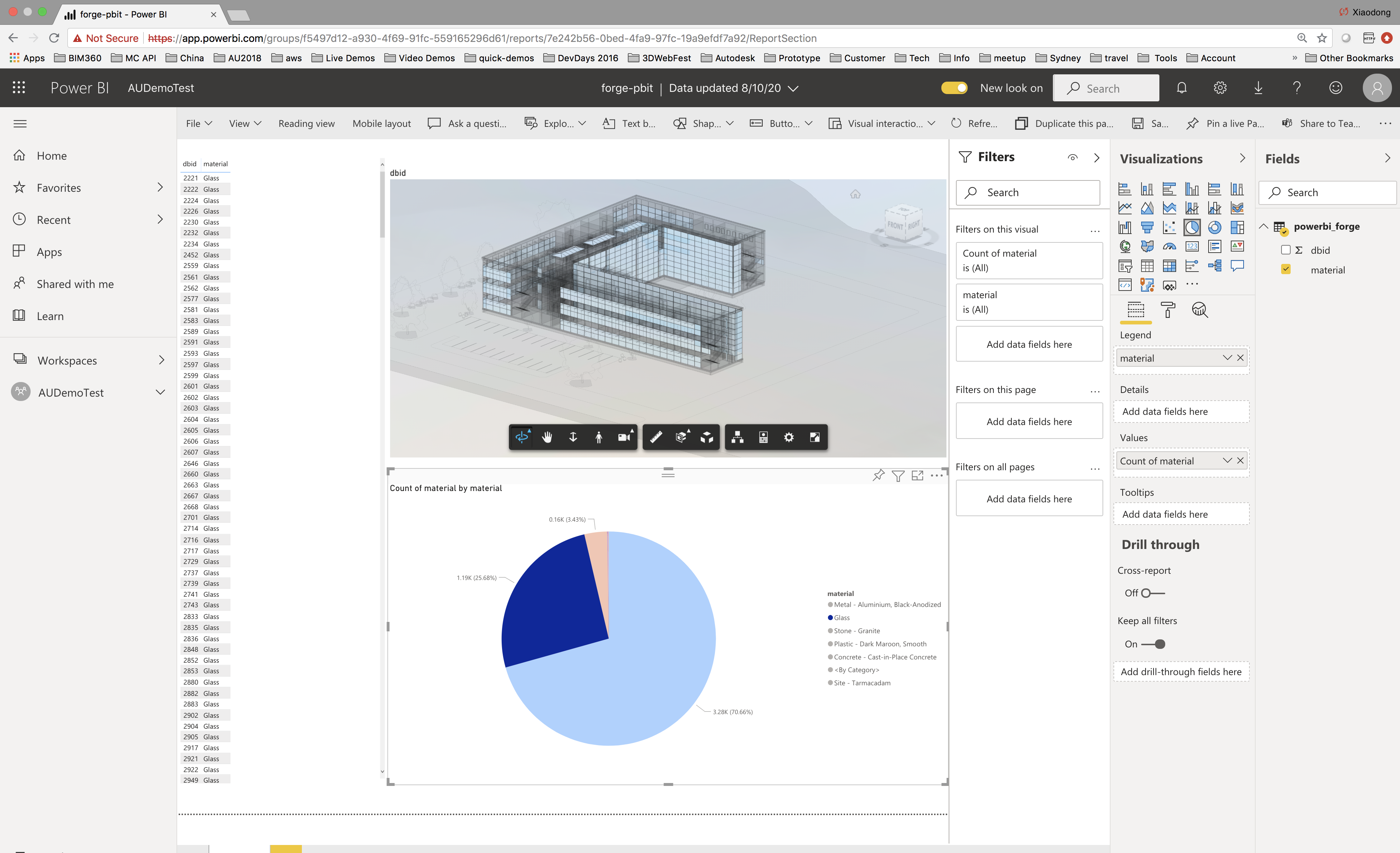
Task: Select the Donut chart visualization
Action: pyautogui.click(x=1214, y=228)
